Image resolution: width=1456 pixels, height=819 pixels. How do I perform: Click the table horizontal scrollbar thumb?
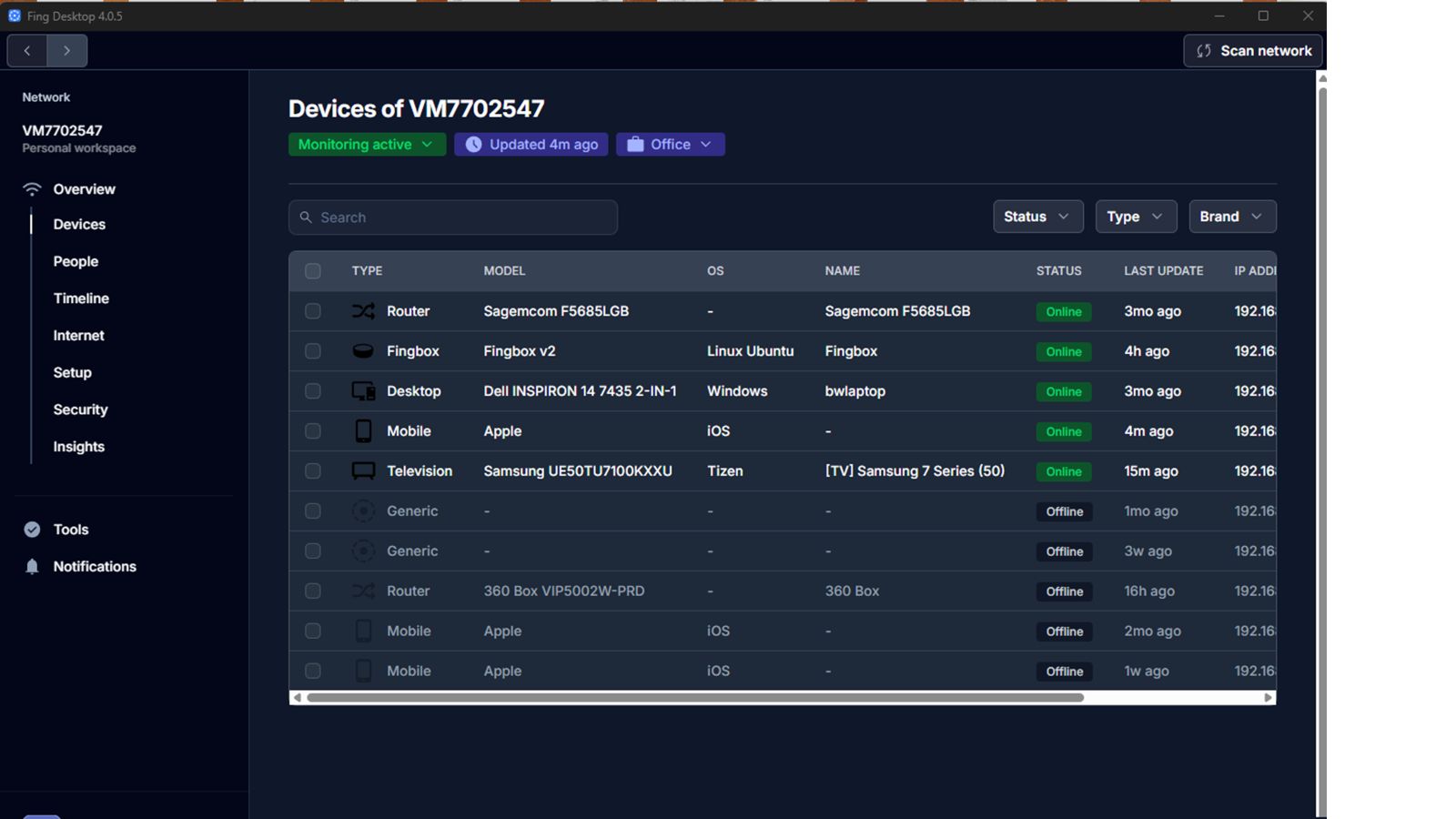(695, 698)
